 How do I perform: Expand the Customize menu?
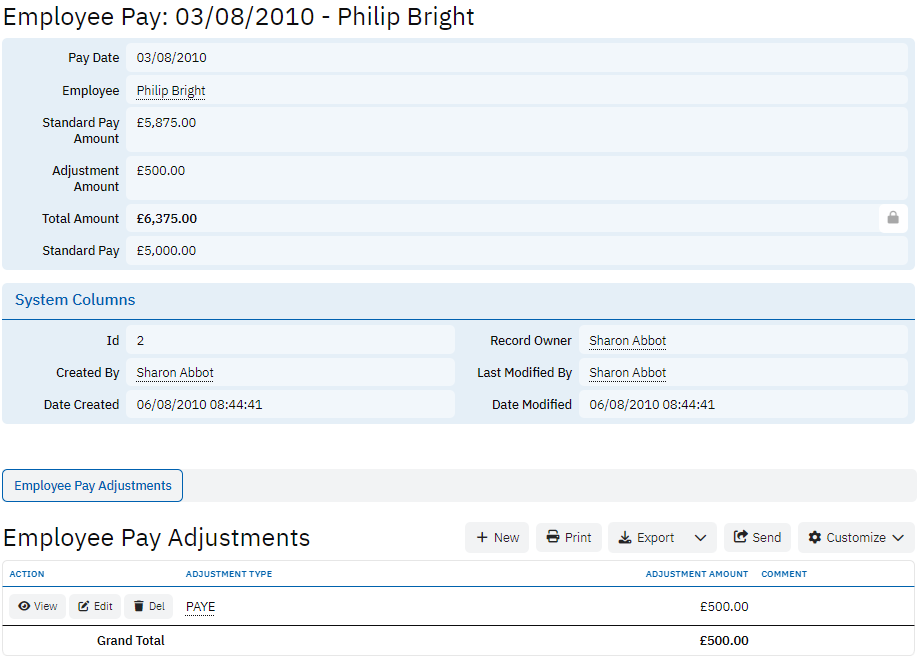point(856,538)
